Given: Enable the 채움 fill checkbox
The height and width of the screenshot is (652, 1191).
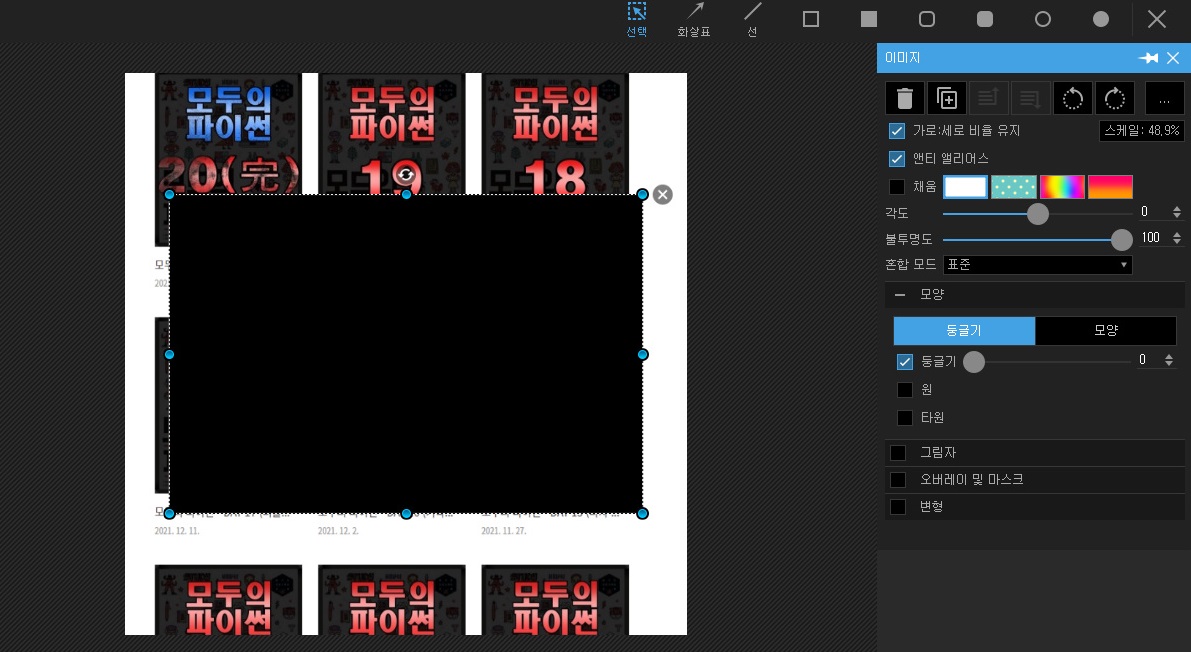Looking at the screenshot, I should click(x=896, y=186).
